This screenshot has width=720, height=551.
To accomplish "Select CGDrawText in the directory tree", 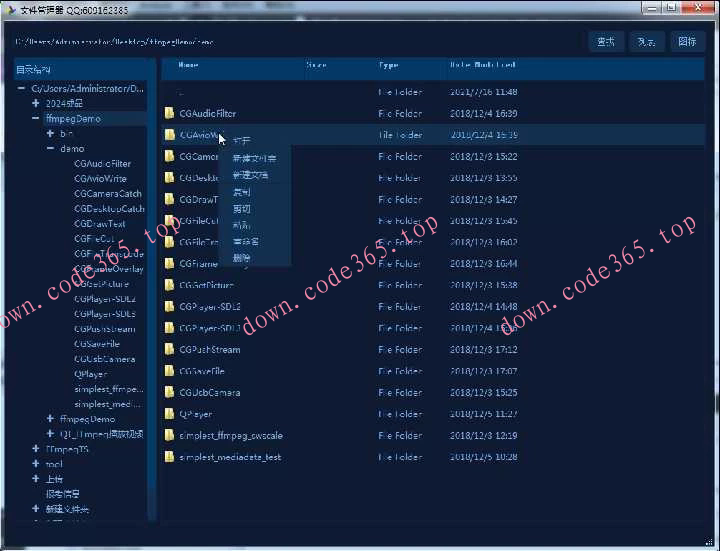I will click(x=99, y=224).
